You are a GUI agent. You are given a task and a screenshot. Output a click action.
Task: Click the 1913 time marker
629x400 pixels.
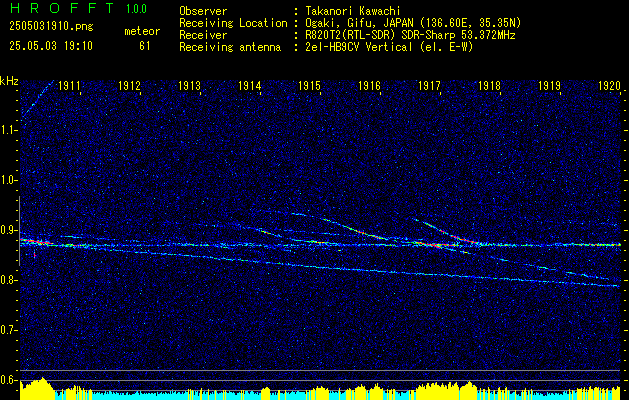click(x=189, y=85)
